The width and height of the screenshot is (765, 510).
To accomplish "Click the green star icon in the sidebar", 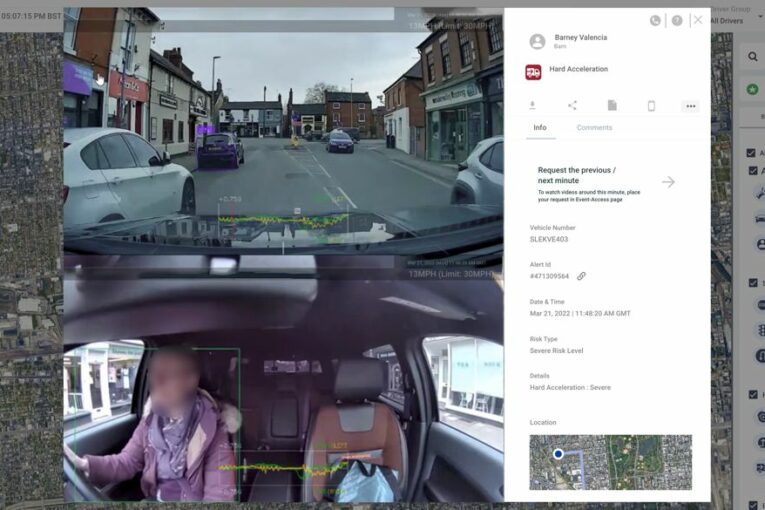I will [752, 89].
